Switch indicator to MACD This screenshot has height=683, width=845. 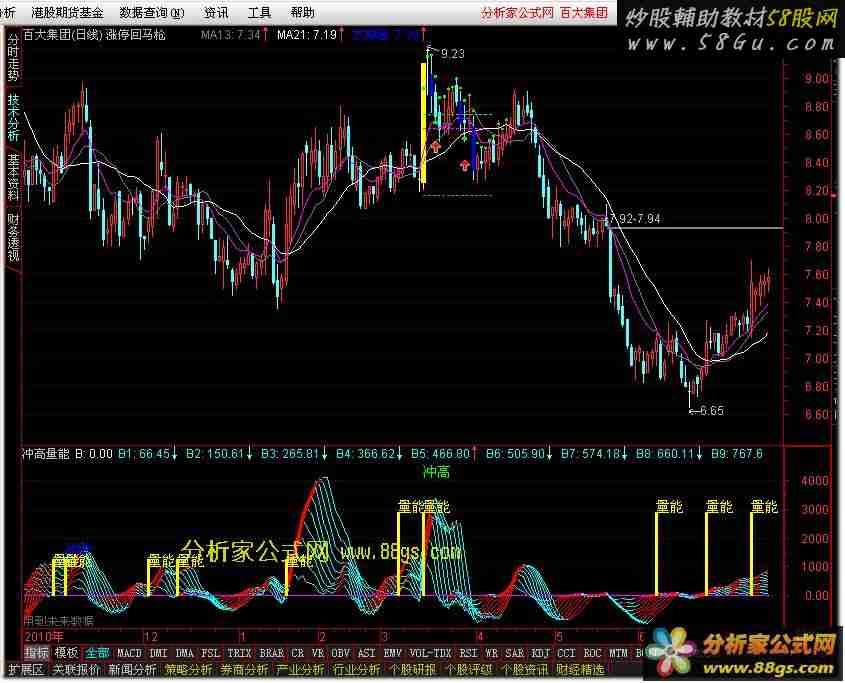(x=129, y=653)
